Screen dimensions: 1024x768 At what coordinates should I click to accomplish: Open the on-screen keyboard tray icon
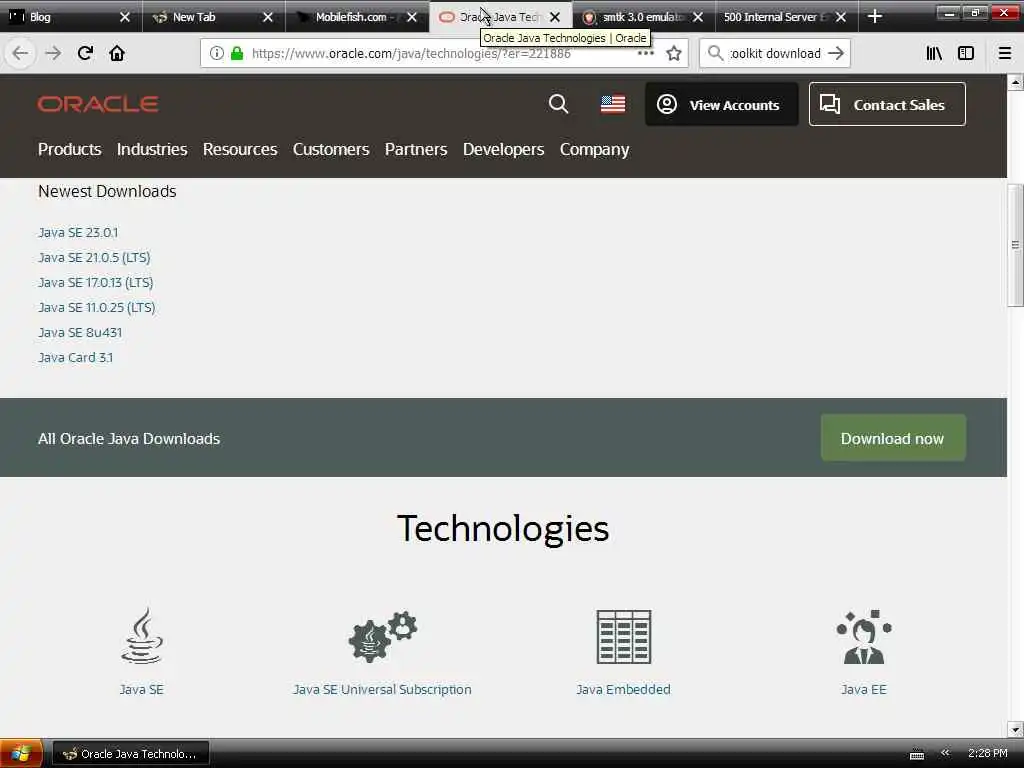[x=917, y=754]
